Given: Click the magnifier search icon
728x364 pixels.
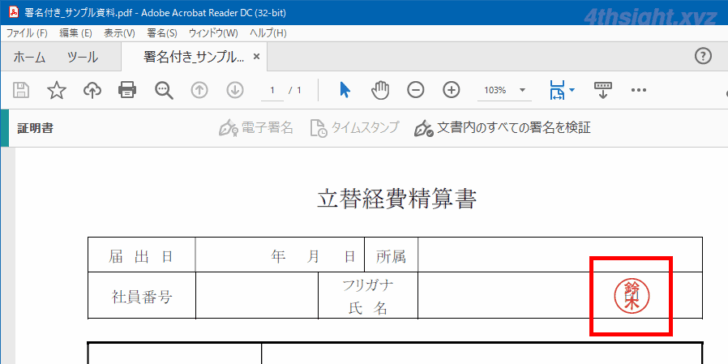Looking at the screenshot, I should (164, 90).
